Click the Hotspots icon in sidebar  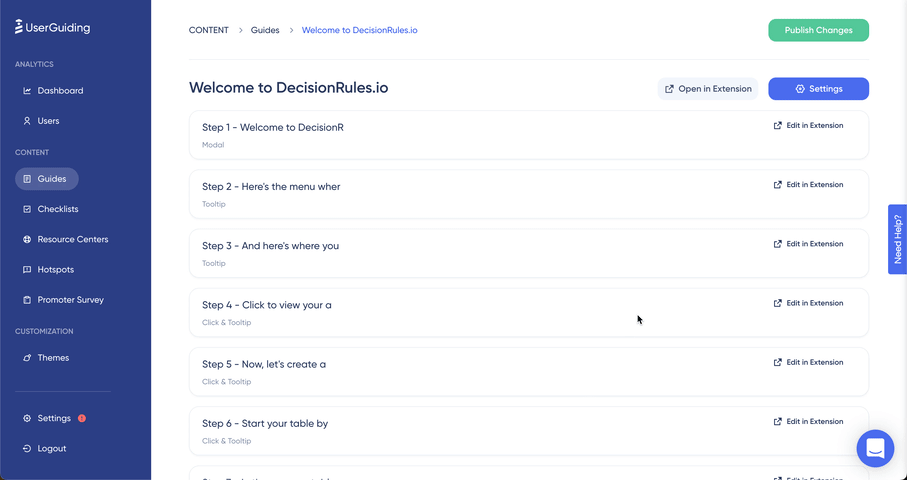point(27,269)
